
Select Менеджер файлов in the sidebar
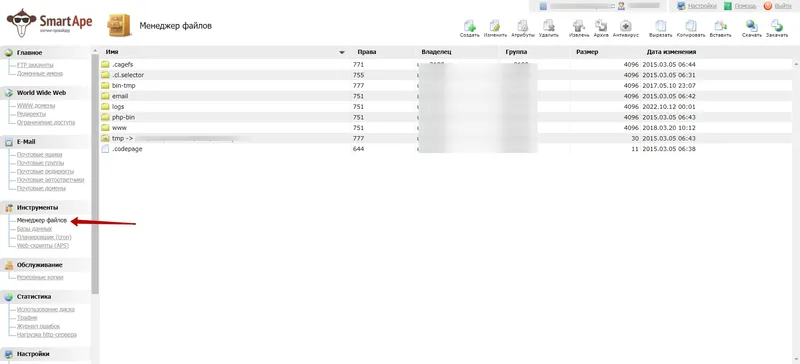tap(41, 221)
